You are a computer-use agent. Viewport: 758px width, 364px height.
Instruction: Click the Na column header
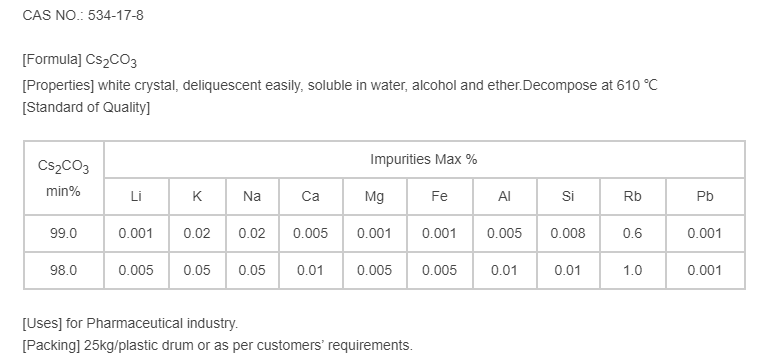pos(252,196)
